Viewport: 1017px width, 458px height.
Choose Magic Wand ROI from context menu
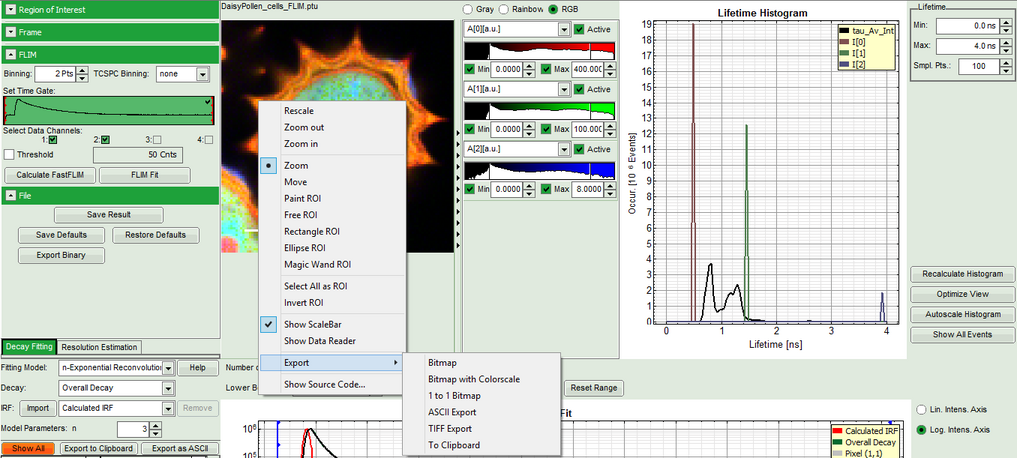click(317, 265)
